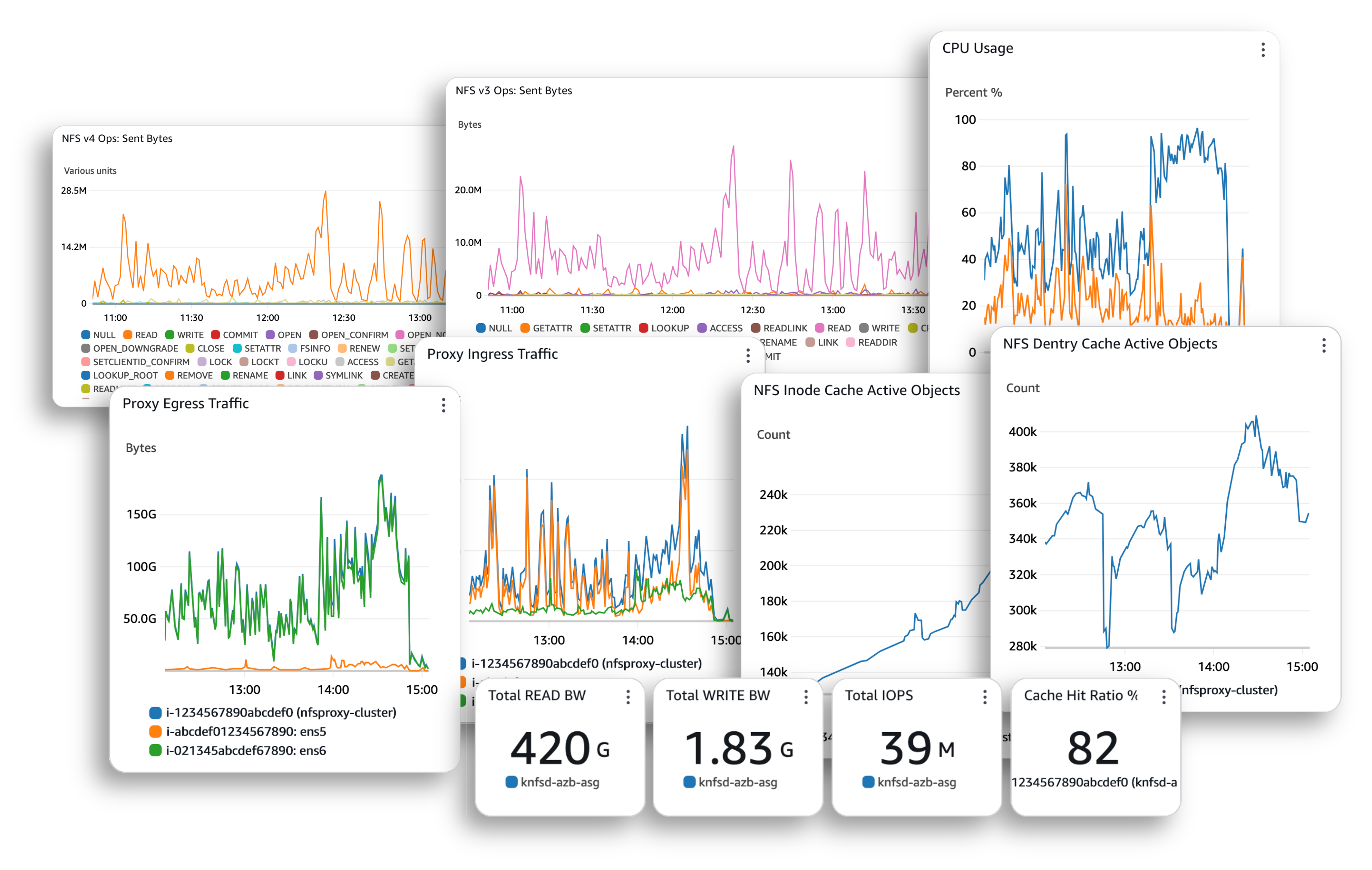The image size is (1372, 870).
Task: Toggle SETATTR series in NFS v3 legend
Action: click(x=606, y=328)
